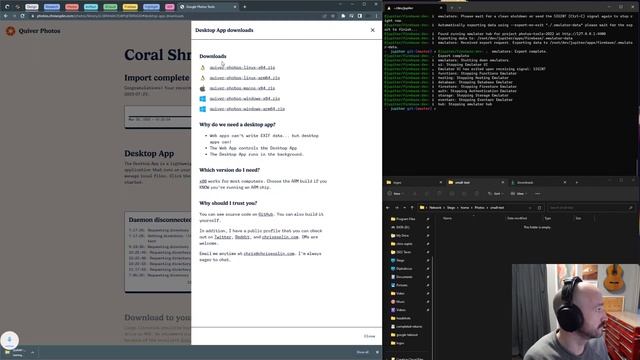The height and width of the screenshot is (360, 640).
Task: Open the yellow tab group chip
Action: tap(130, 7)
